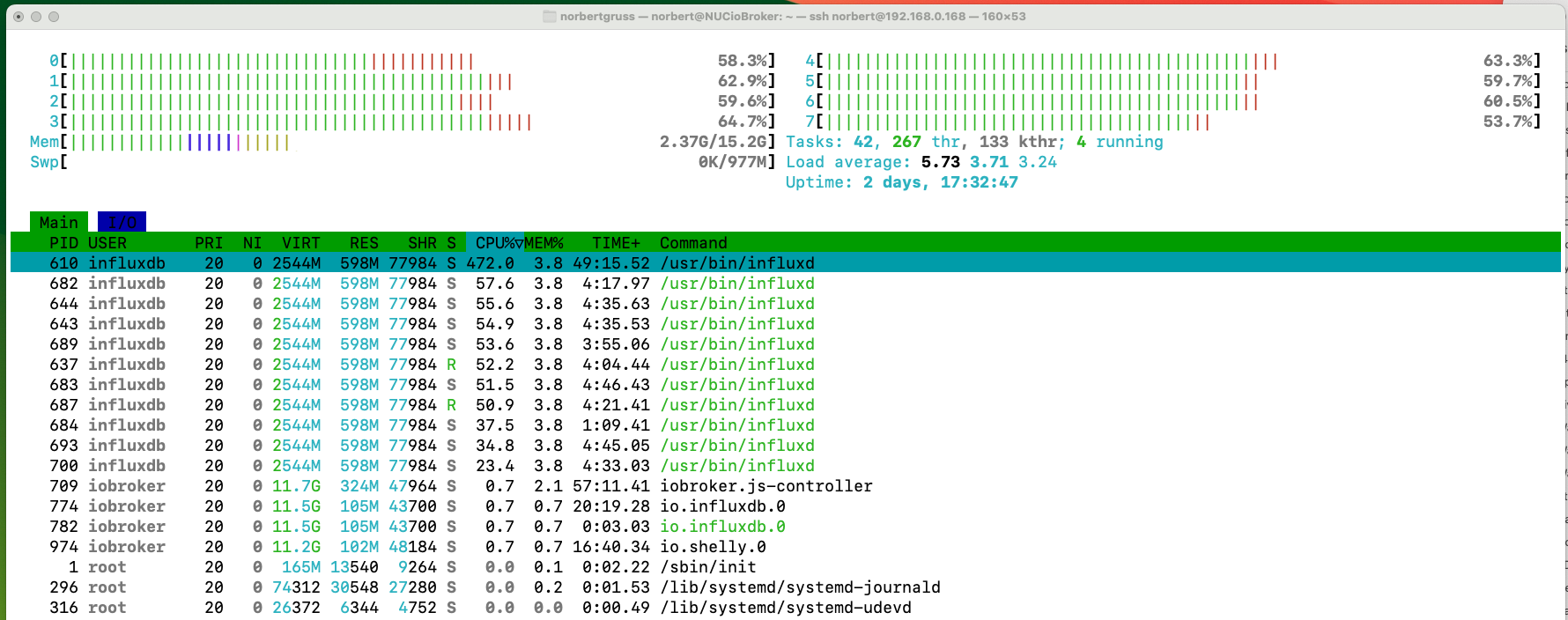The width and height of the screenshot is (1568, 620).
Task: Switch to the I/O tab in htop
Action: click(x=122, y=222)
